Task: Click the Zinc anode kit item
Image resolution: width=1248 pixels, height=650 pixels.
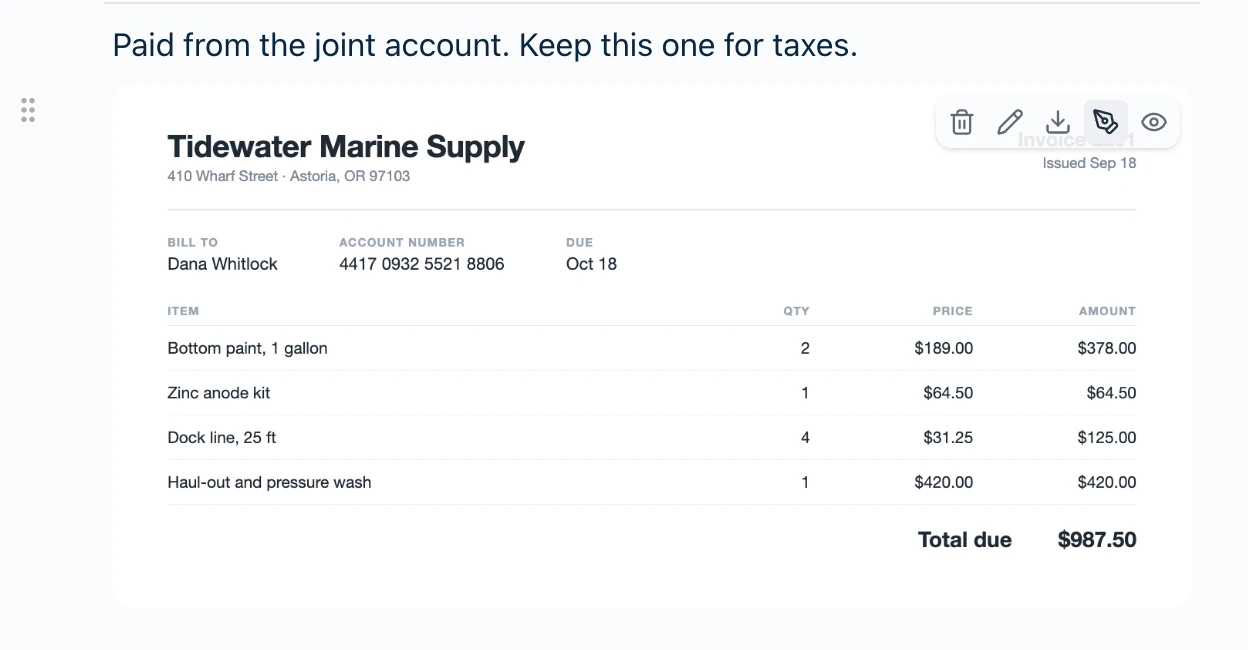Action: pos(218,393)
